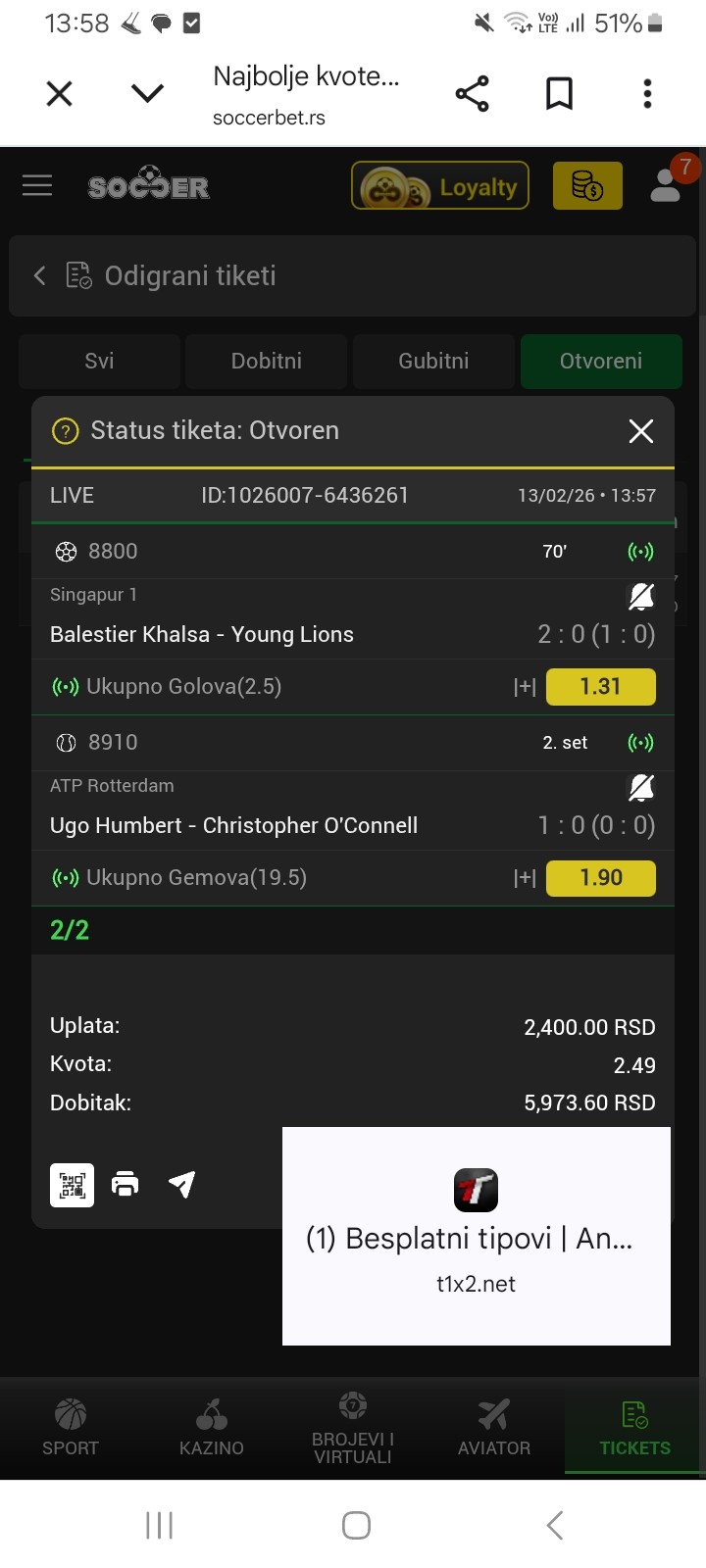The image size is (706, 1568).
Task: Toggle notifications for Balestier Khalsa match
Action: tap(641, 596)
